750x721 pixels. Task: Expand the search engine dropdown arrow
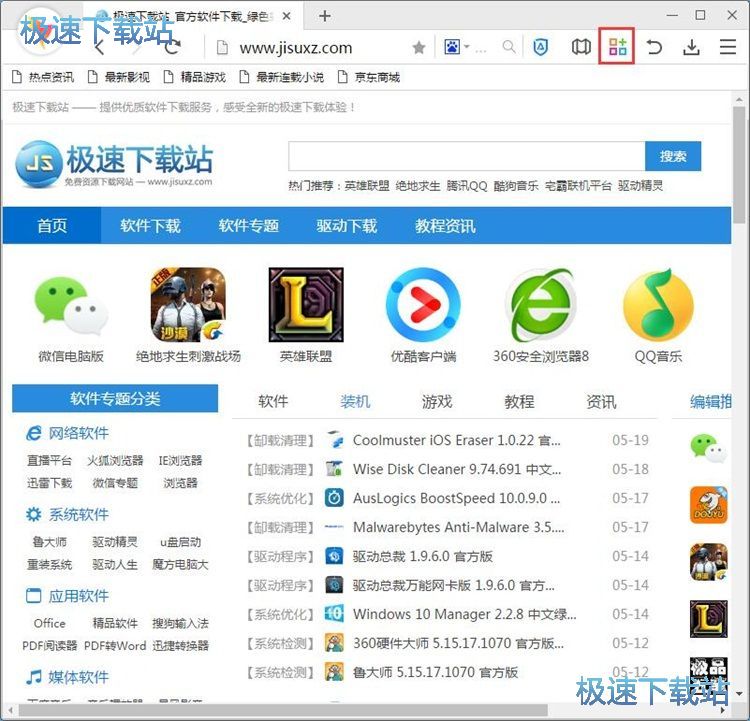point(467,47)
